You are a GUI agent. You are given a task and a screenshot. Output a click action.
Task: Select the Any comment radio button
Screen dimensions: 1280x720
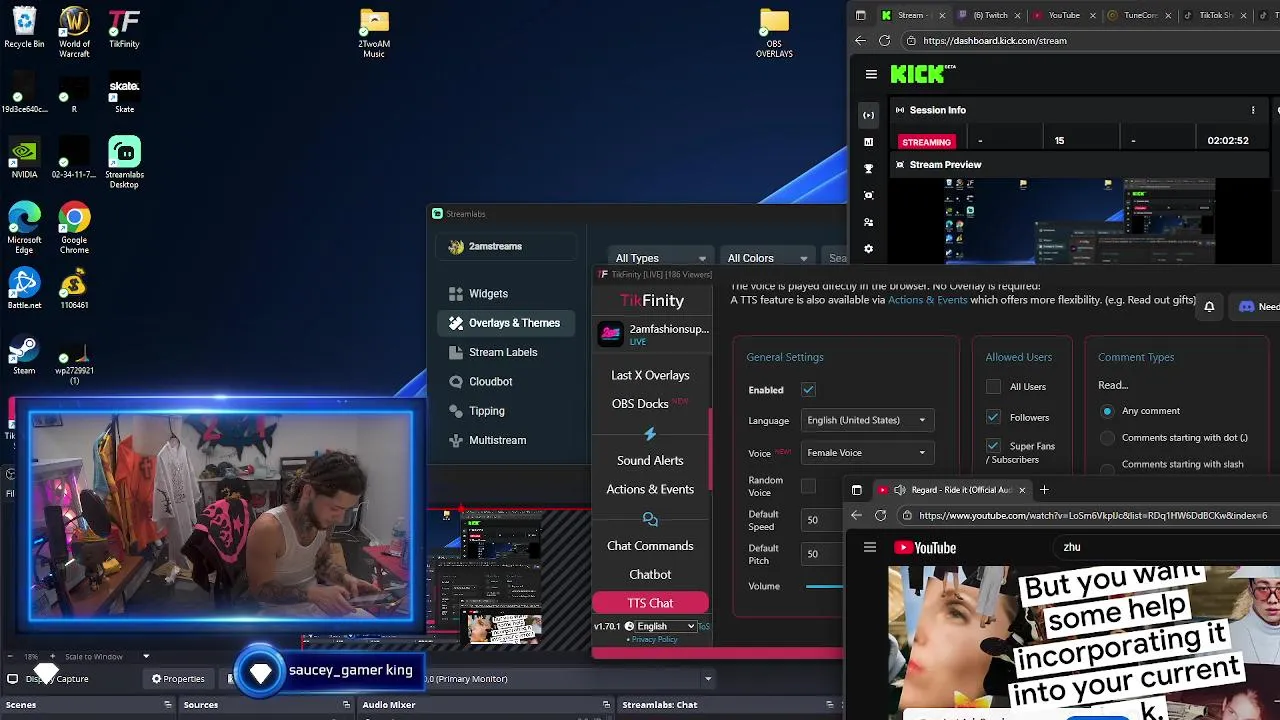coord(1107,411)
